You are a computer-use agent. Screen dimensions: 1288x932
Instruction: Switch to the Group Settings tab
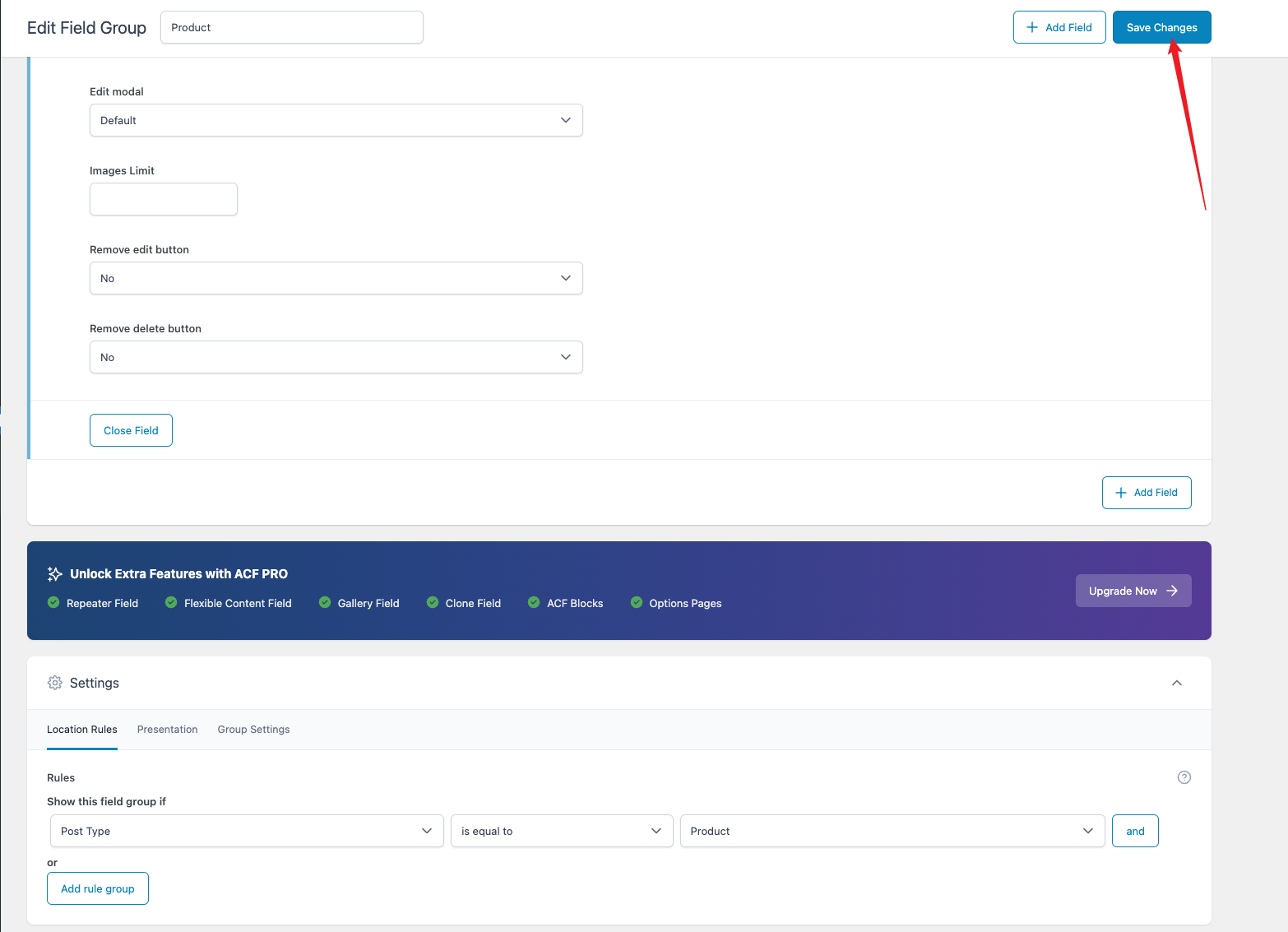(253, 730)
